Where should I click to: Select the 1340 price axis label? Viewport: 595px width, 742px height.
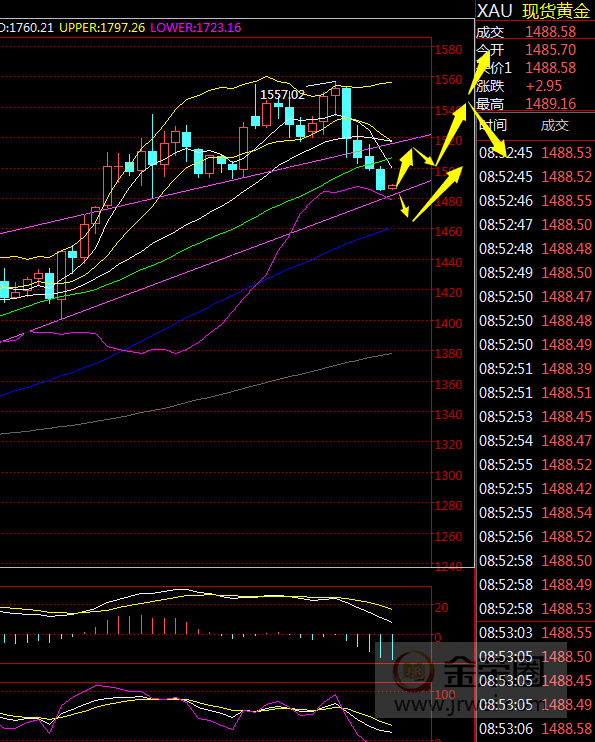448,415
